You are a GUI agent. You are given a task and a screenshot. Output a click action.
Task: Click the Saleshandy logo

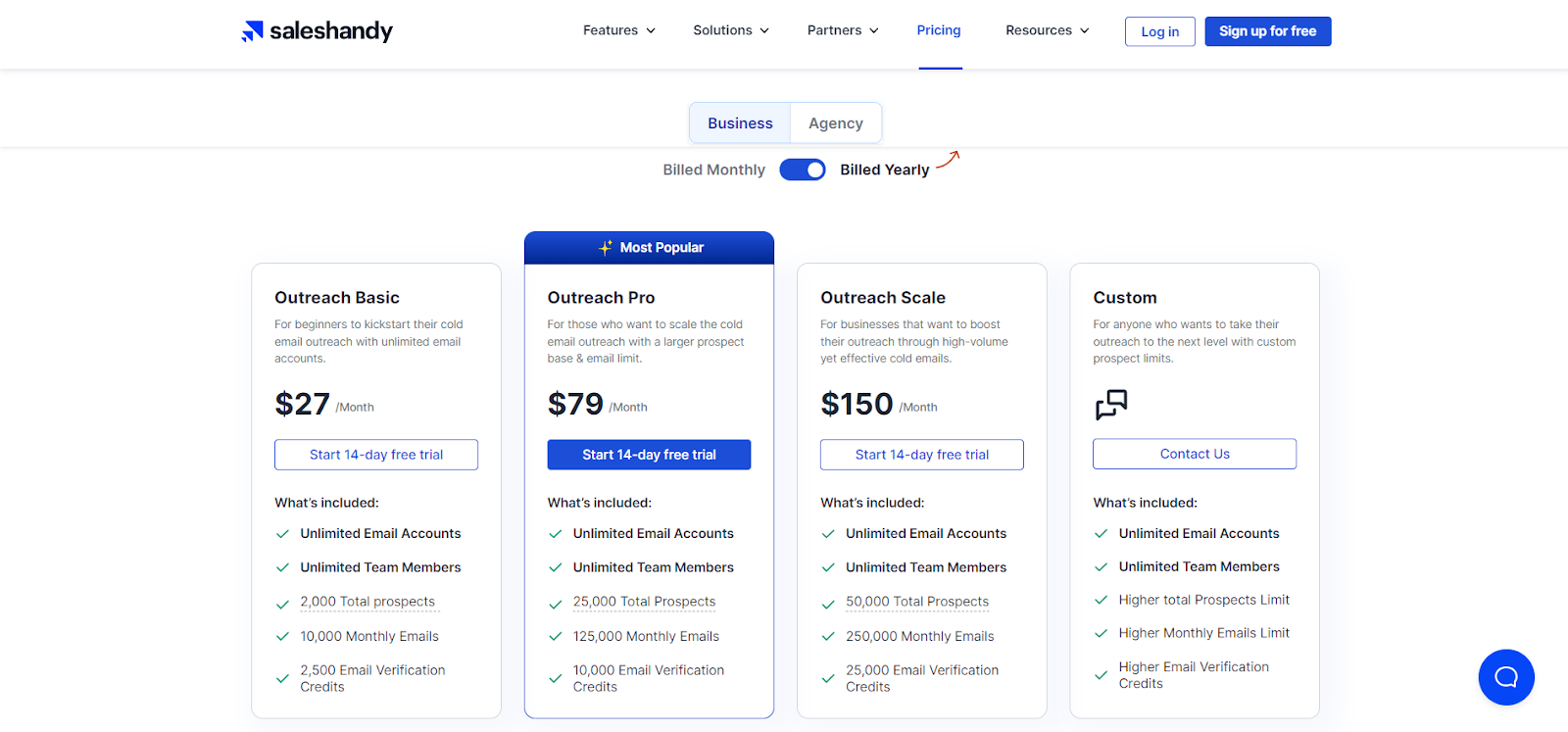tap(317, 31)
